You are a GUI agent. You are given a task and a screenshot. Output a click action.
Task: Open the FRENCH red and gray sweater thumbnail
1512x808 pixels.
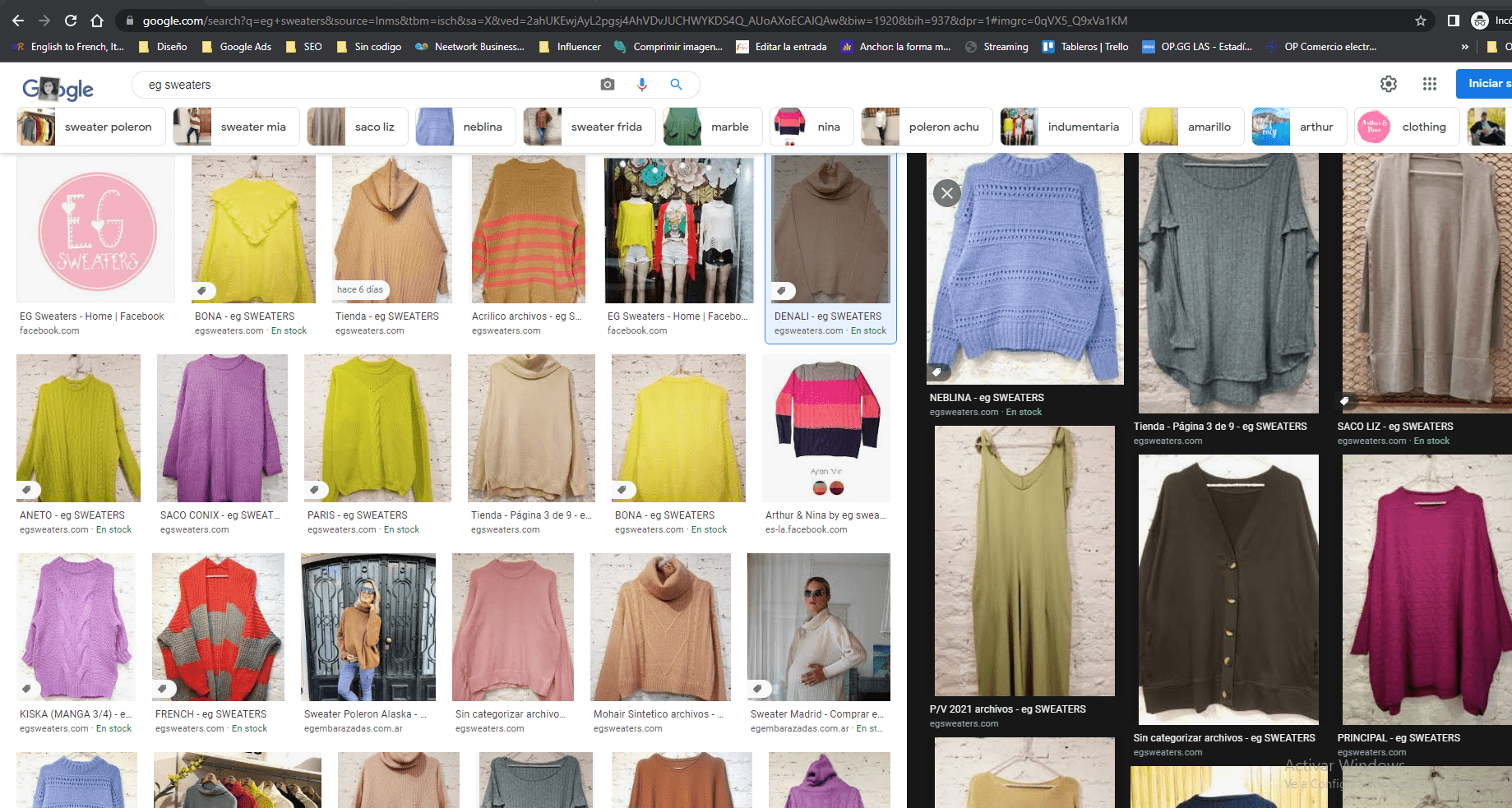(x=218, y=627)
